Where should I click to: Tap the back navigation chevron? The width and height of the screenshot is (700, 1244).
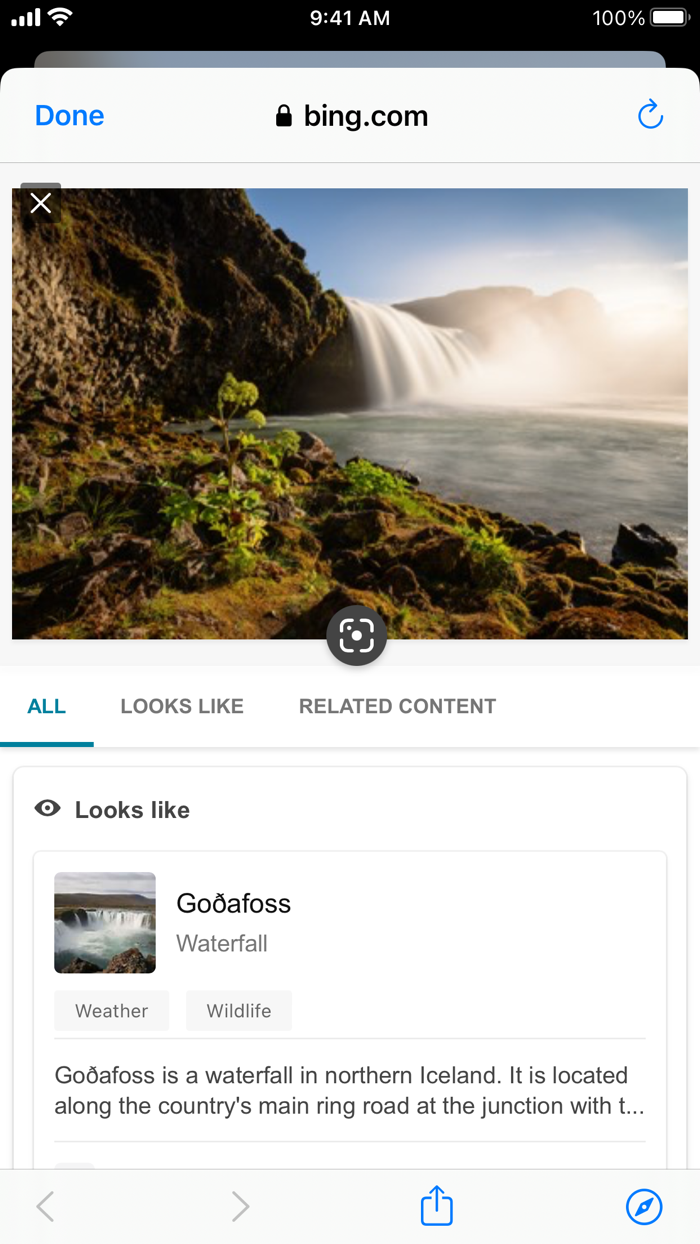(45, 1206)
